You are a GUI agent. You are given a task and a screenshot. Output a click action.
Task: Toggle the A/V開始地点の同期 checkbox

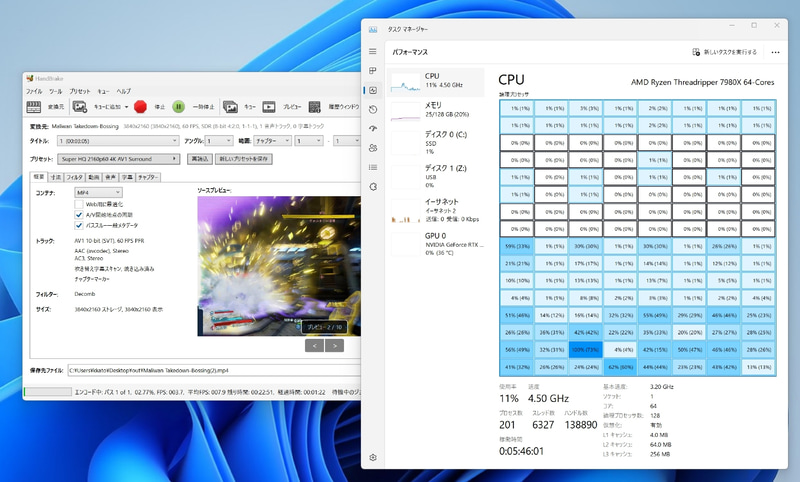tap(79, 215)
